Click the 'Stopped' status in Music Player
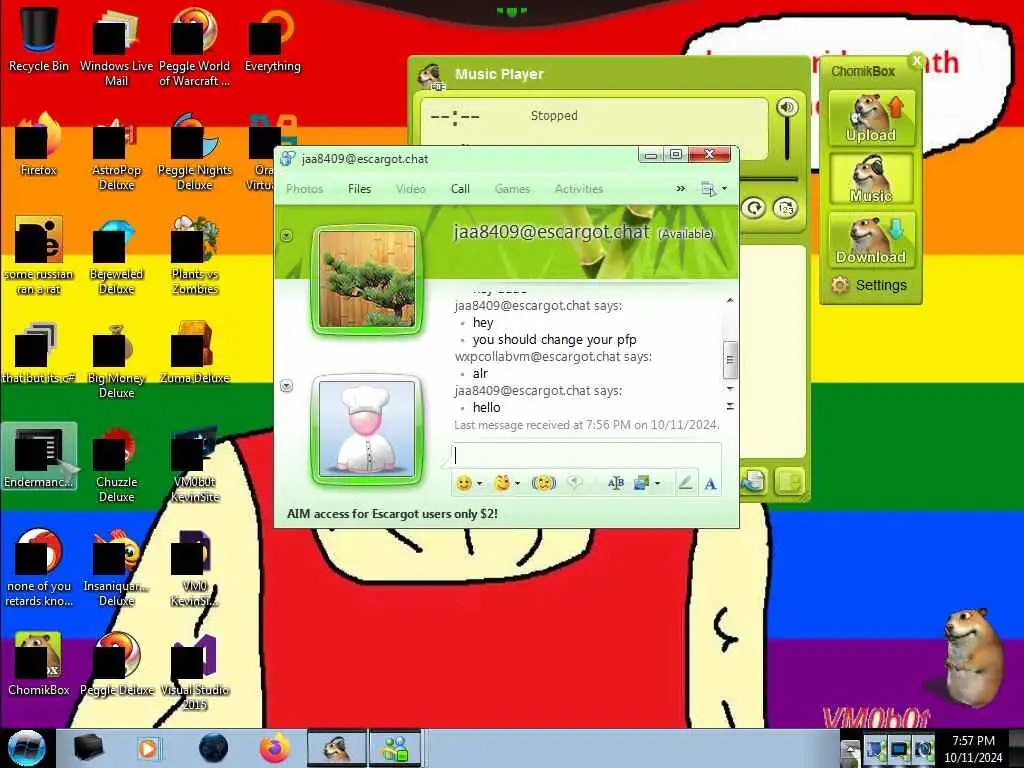Viewport: 1024px width, 768px height. click(x=554, y=116)
